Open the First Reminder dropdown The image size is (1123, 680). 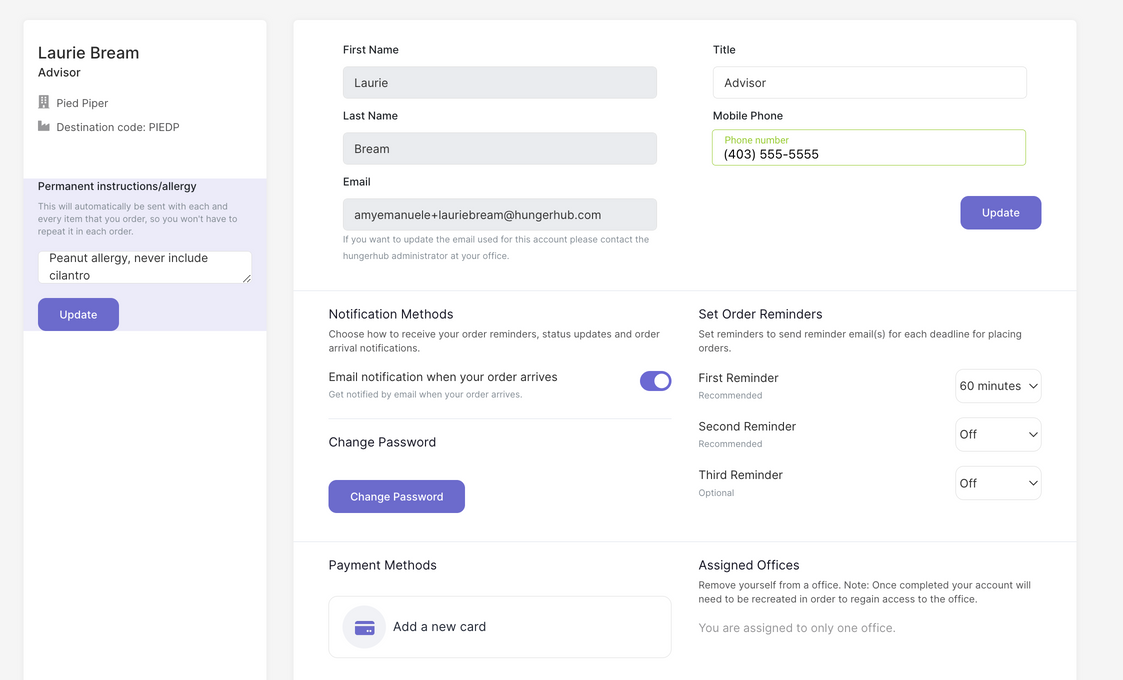pyautogui.click(x=998, y=386)
